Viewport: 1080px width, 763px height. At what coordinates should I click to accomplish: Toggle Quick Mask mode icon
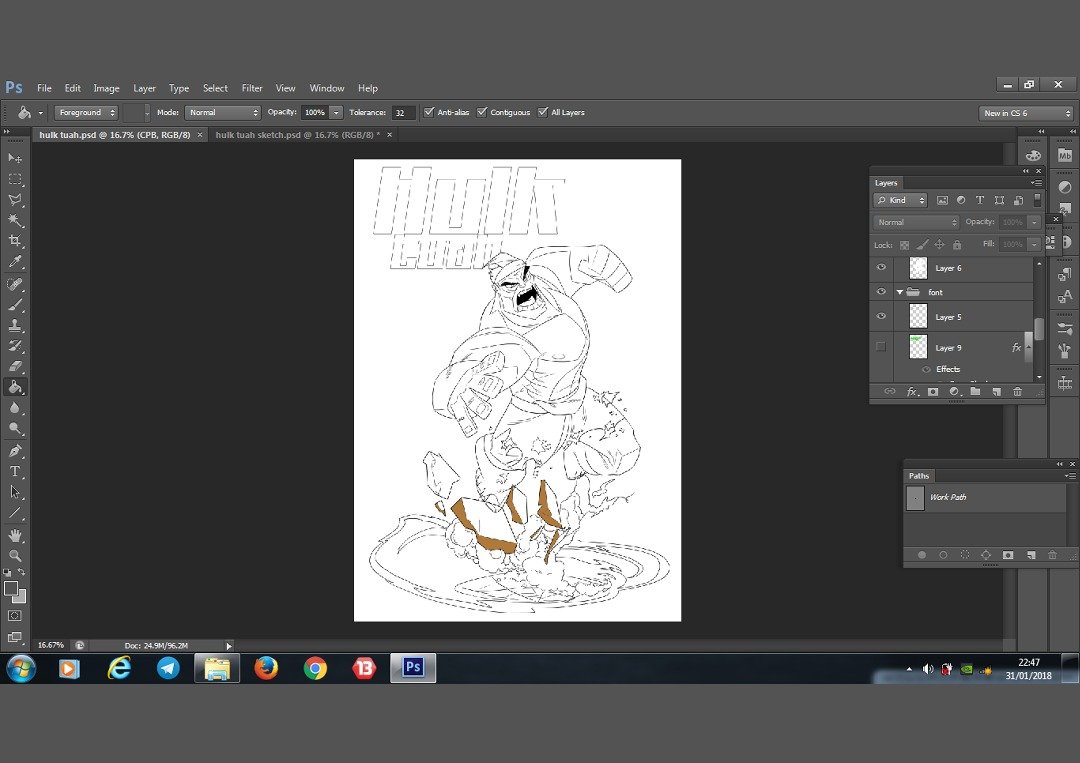(14, 616)
